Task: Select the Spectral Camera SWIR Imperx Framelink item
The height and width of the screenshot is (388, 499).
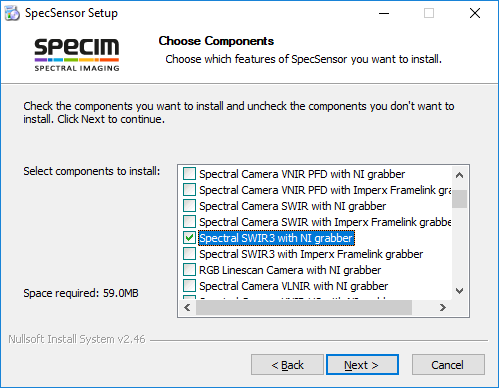Action: point(325,222)
